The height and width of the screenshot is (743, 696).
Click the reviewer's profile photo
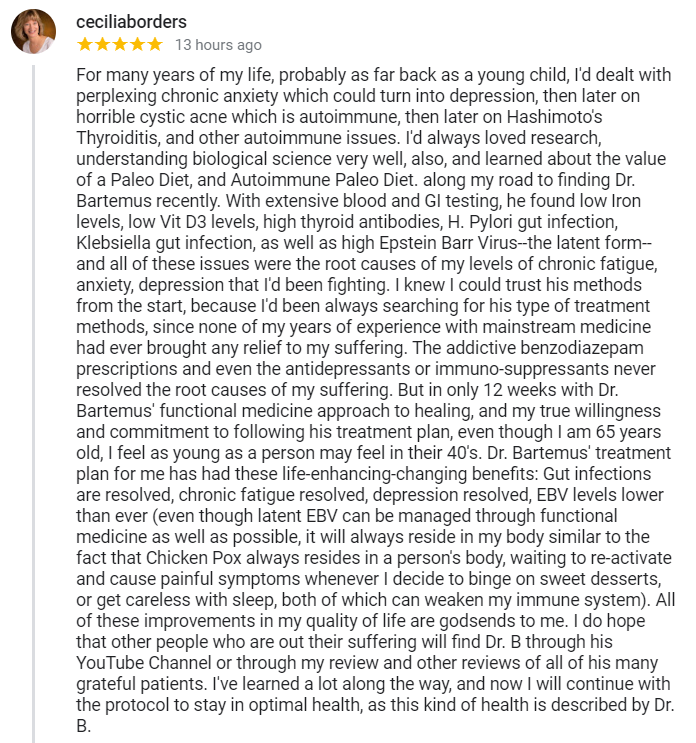[x=33, y=31]
